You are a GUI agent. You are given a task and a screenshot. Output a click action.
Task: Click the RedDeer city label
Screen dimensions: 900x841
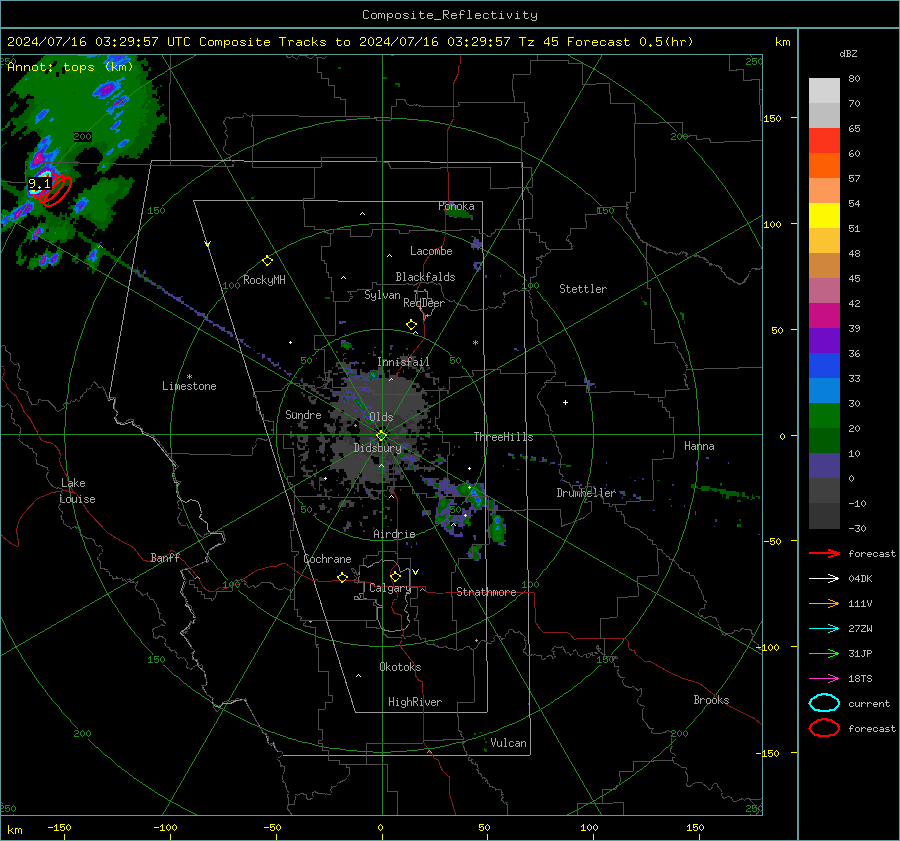pyautogui.click(x=424, y=303)
